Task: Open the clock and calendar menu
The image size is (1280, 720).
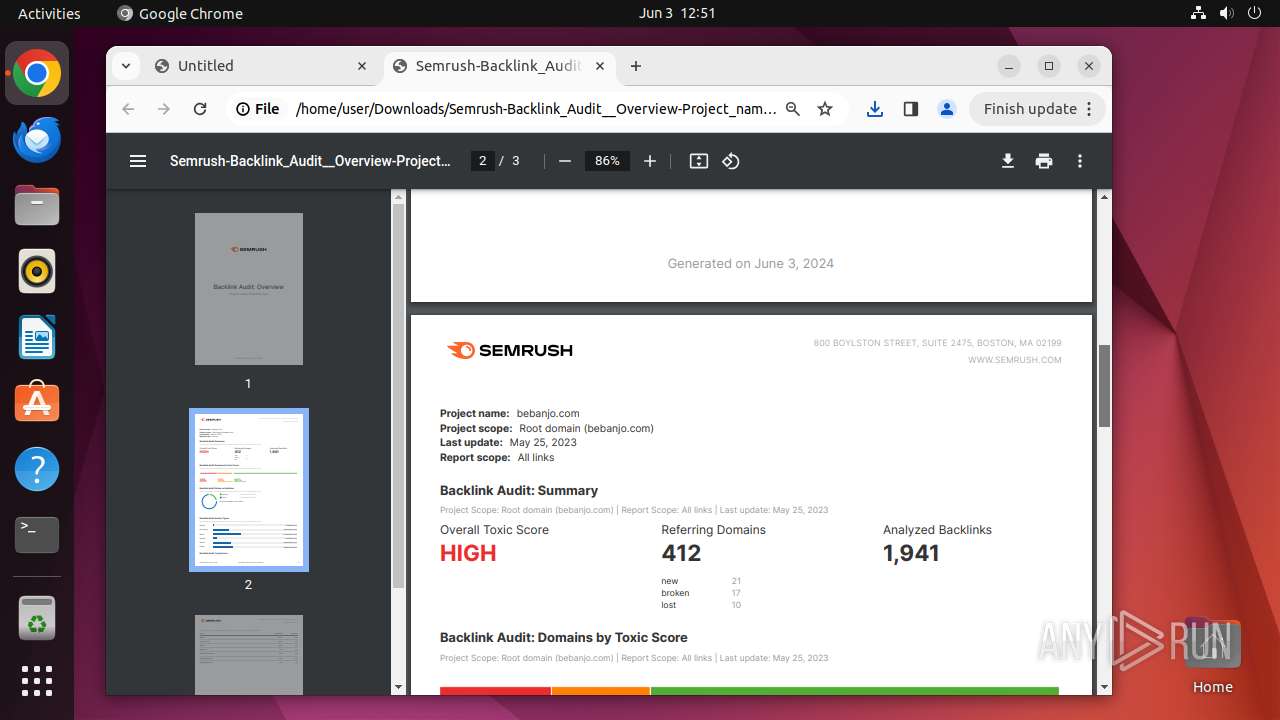Action: point(677,14)
